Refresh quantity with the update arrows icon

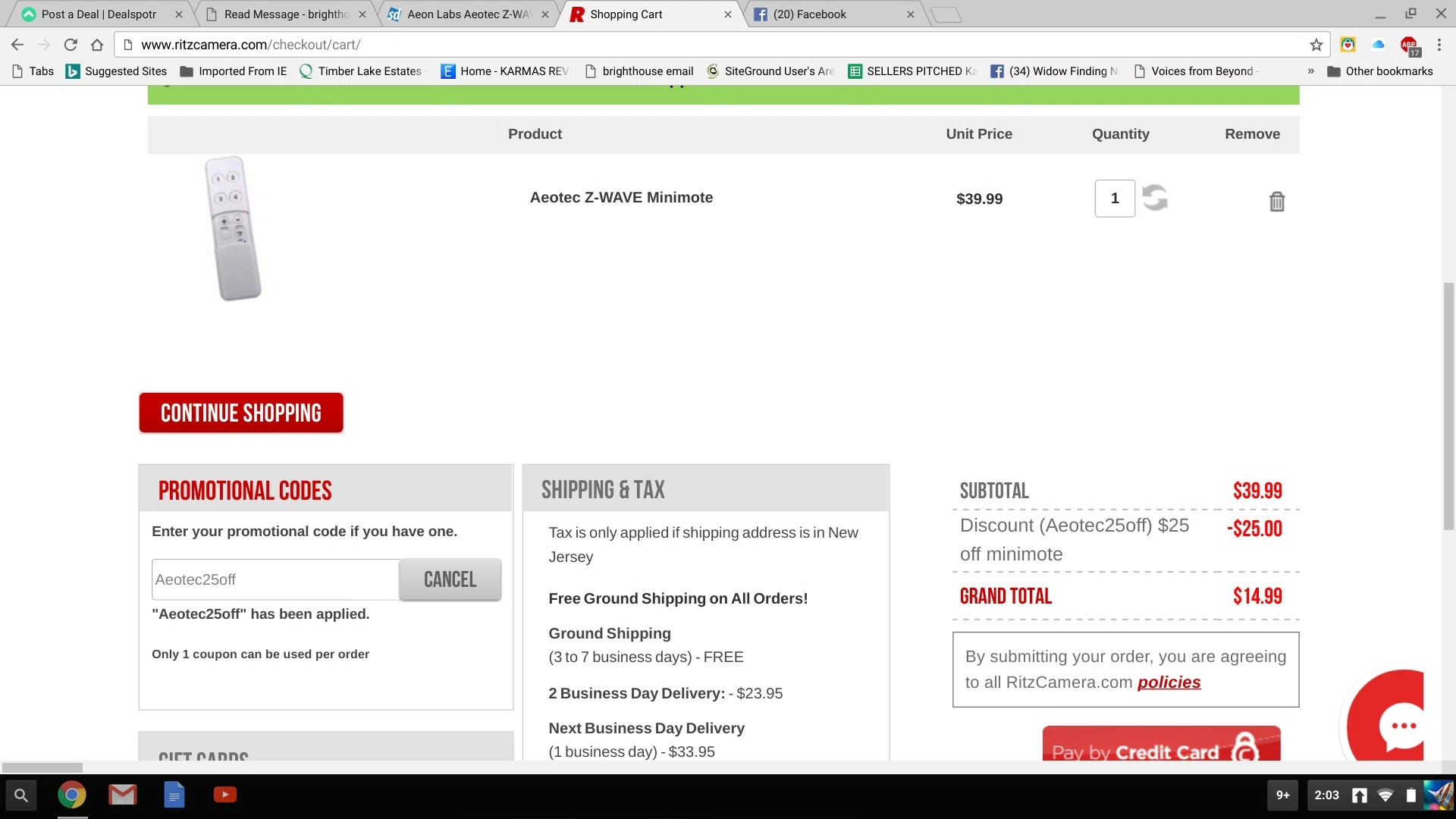coord(1155,198)
